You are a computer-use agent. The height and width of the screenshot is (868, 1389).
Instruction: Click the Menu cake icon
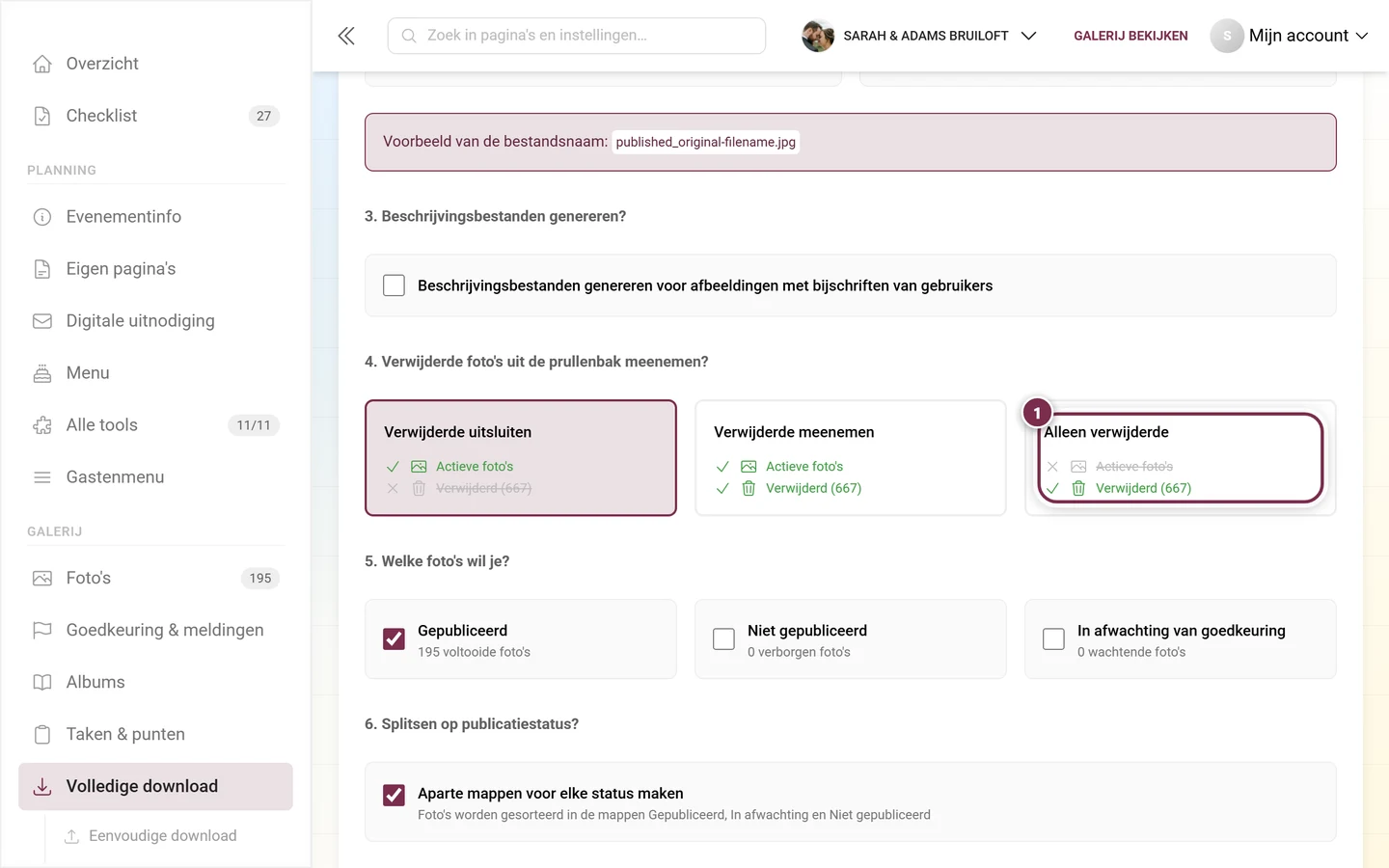tap(42, 373)
